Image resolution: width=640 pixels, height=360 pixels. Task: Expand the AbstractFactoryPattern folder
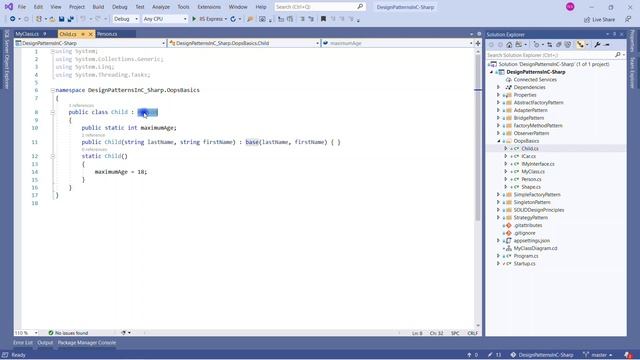(498, 102)
